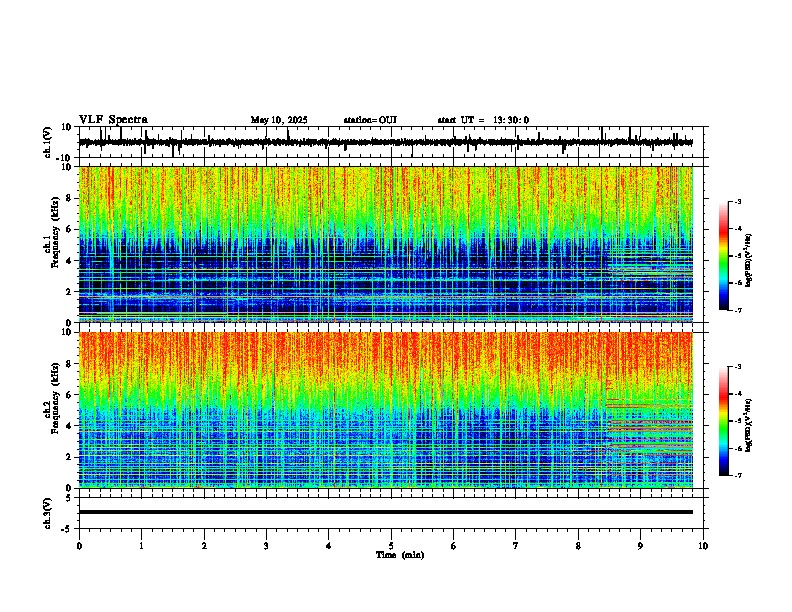This screenshot has width=792, height=612.
Task: Click tick label "5" on the Time axis
Action: 391,546
